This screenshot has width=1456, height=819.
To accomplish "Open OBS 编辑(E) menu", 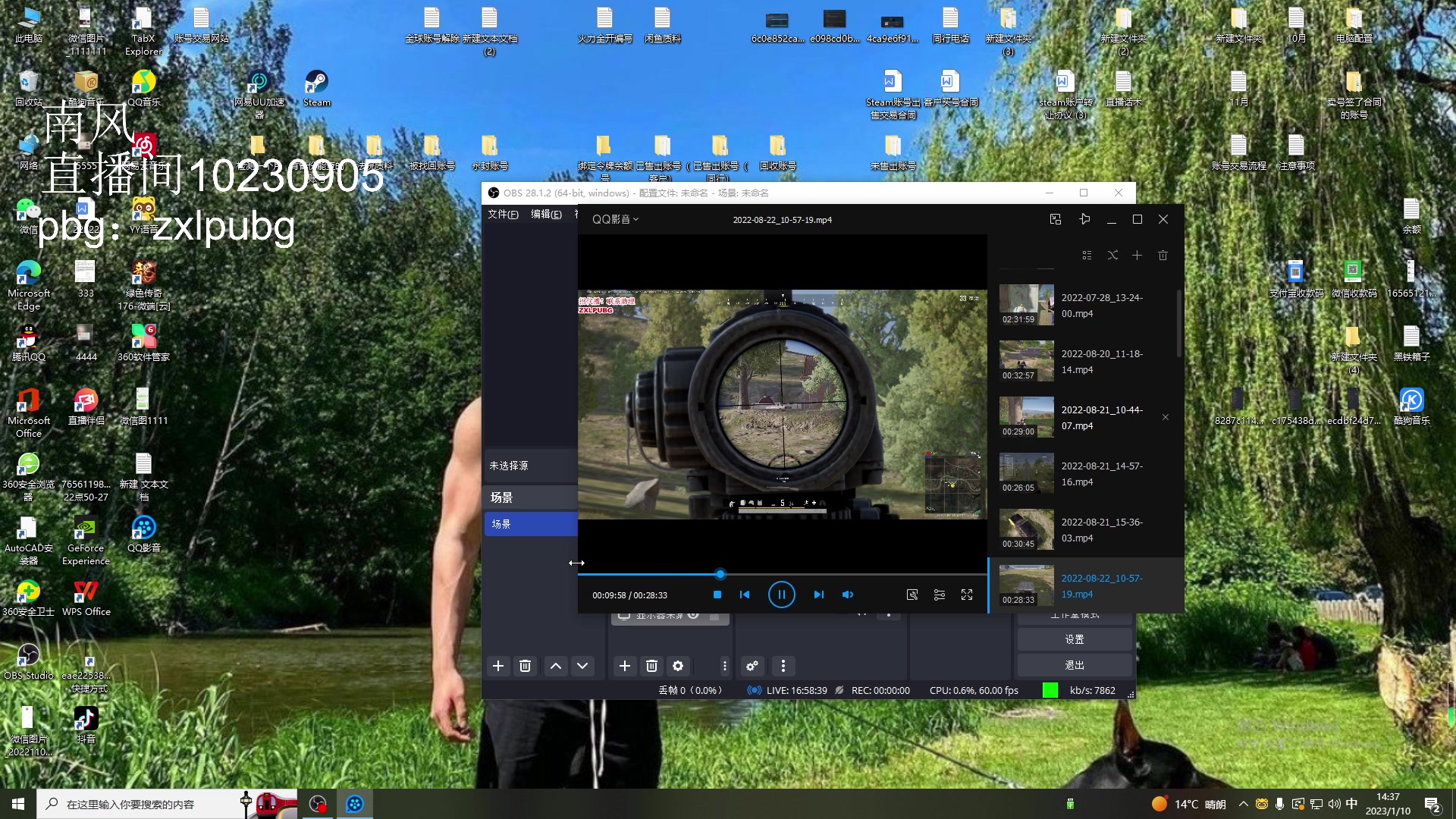I will point(546,215).
